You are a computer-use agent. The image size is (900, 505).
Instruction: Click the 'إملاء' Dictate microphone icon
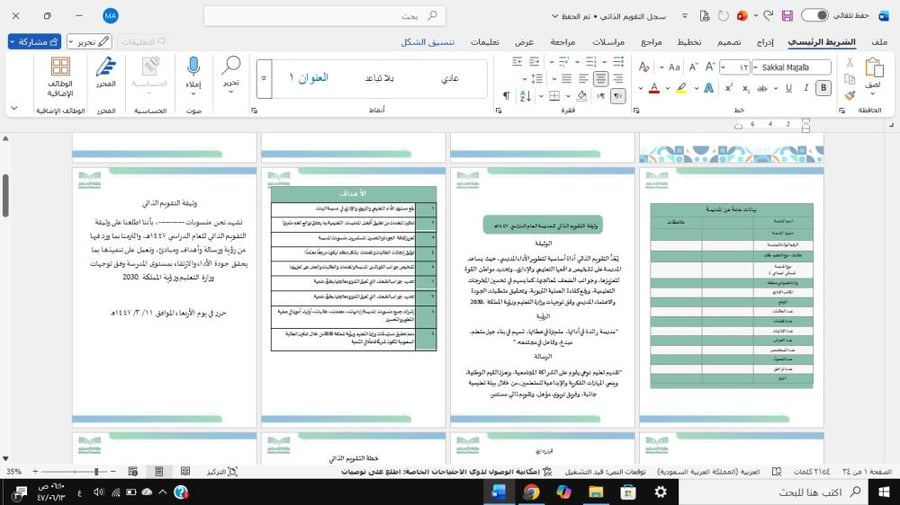(x=193, y=73)
